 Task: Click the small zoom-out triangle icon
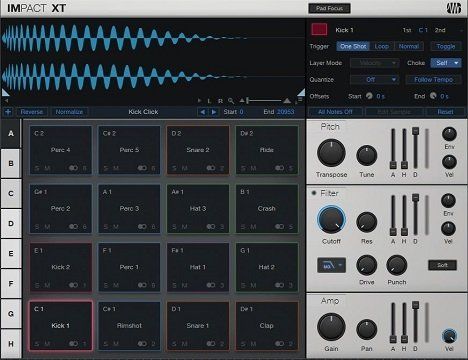click(242, 100)
